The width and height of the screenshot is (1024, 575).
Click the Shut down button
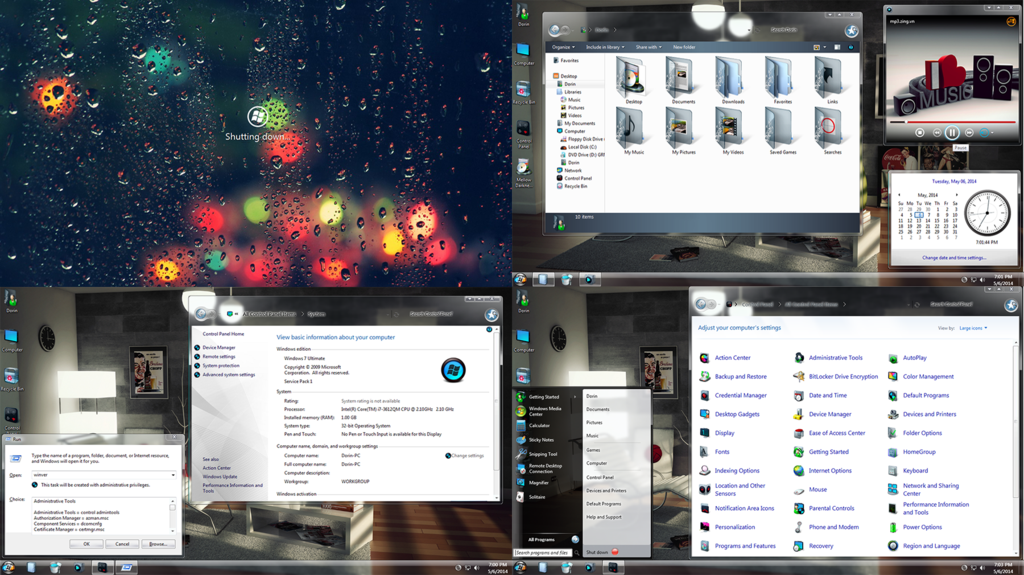[x=602, y=552]
